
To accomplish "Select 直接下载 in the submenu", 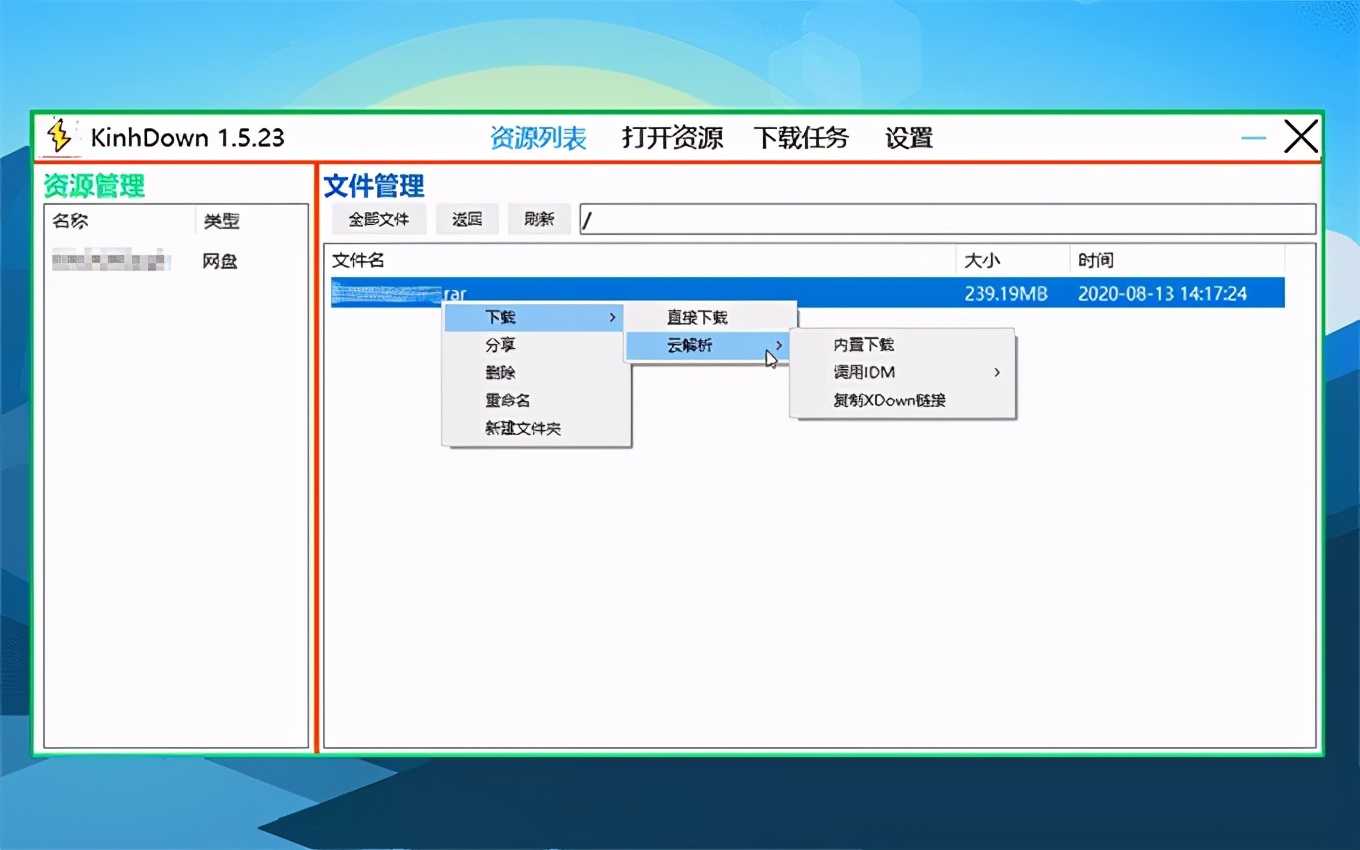I will pyautogui.click(x=711, y=318).
